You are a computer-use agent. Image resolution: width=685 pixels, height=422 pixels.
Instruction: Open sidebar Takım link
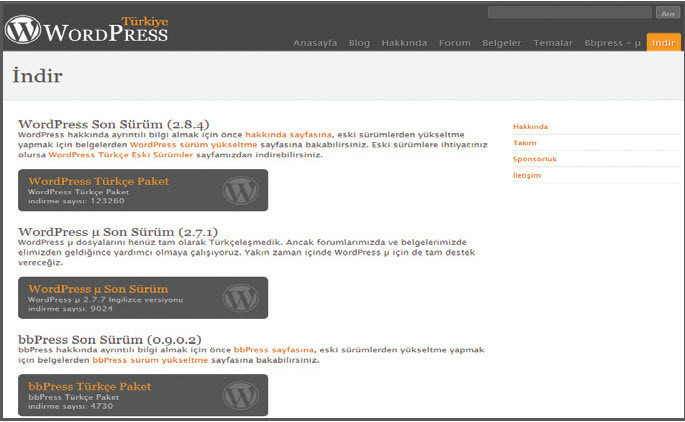[525, 142]
